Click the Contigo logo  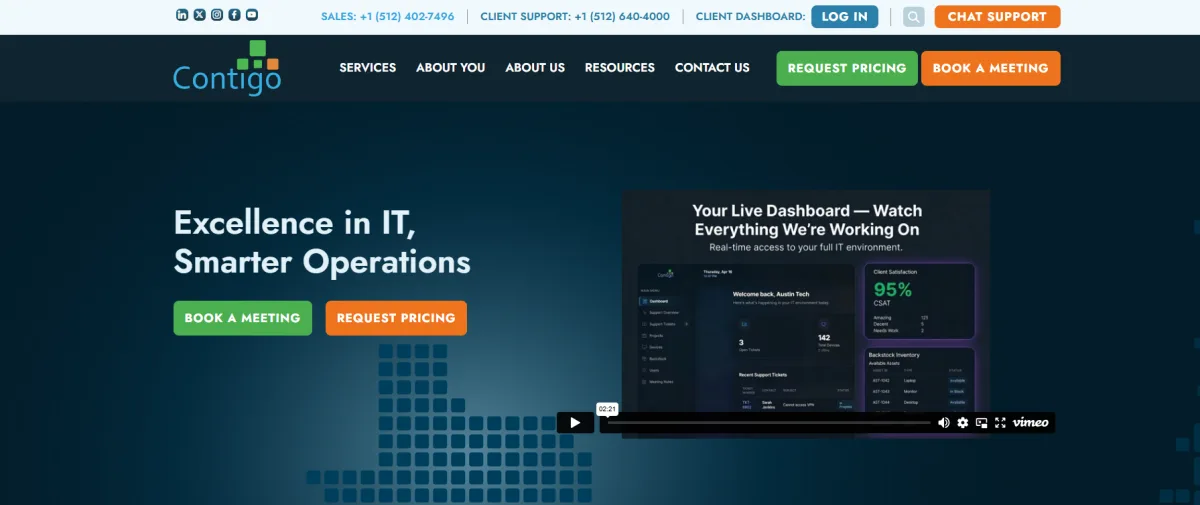(226, 68)
